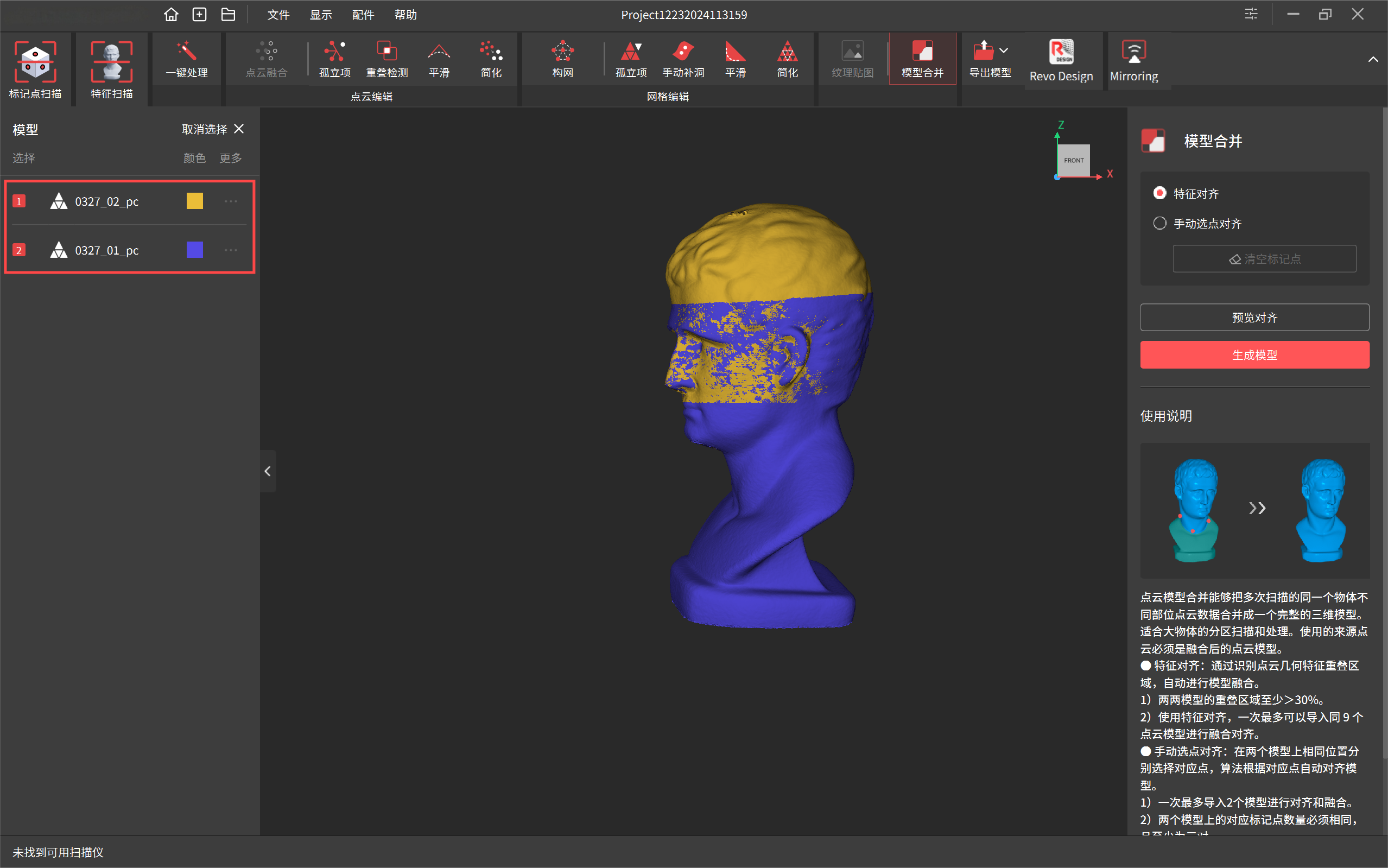Click the yellow color swatch of 0327_02_pc
Screen dimensions: 1388x868
(194, 201)
